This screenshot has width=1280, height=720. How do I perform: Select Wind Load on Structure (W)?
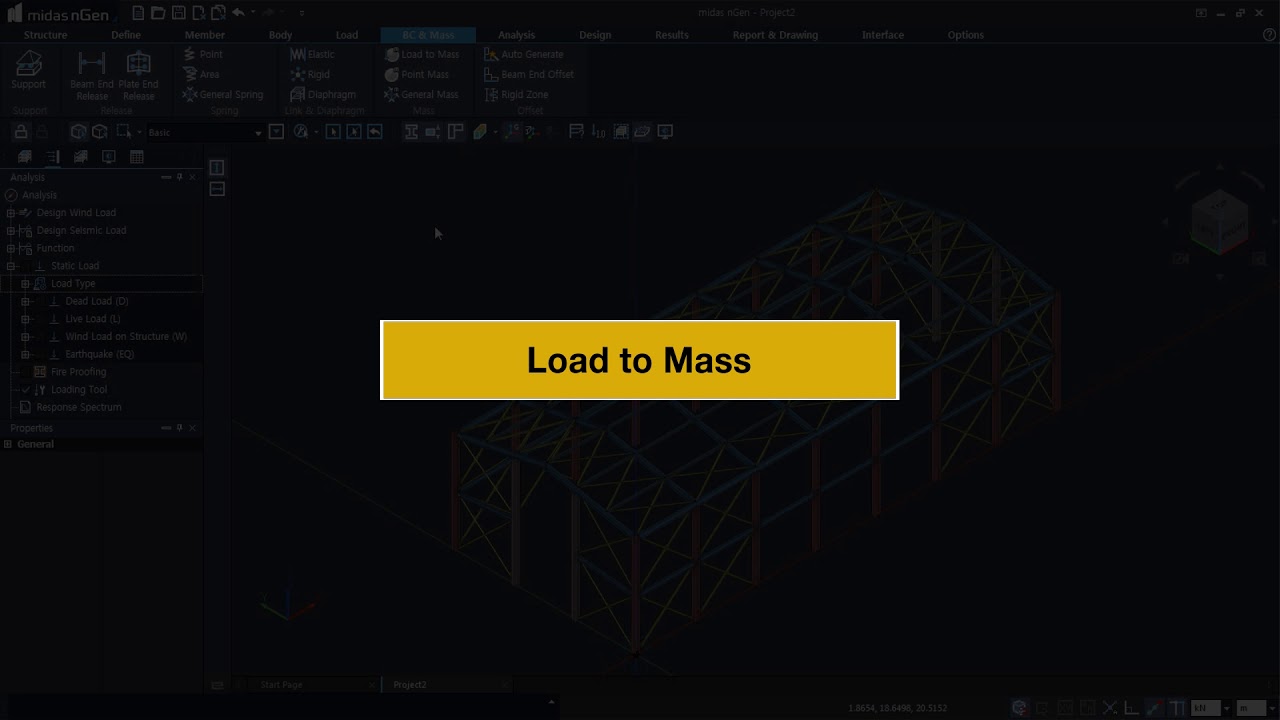click(x=126, y=337)
